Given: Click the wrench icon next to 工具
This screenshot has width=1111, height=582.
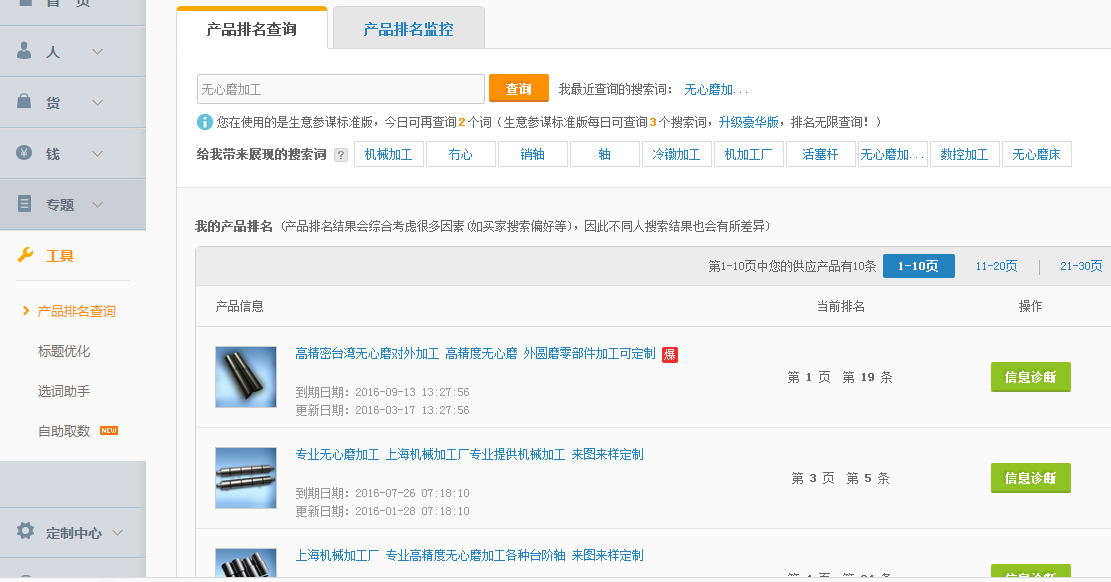Looking at the screenshot, I should pyautogui.click(x=26, y=255).
